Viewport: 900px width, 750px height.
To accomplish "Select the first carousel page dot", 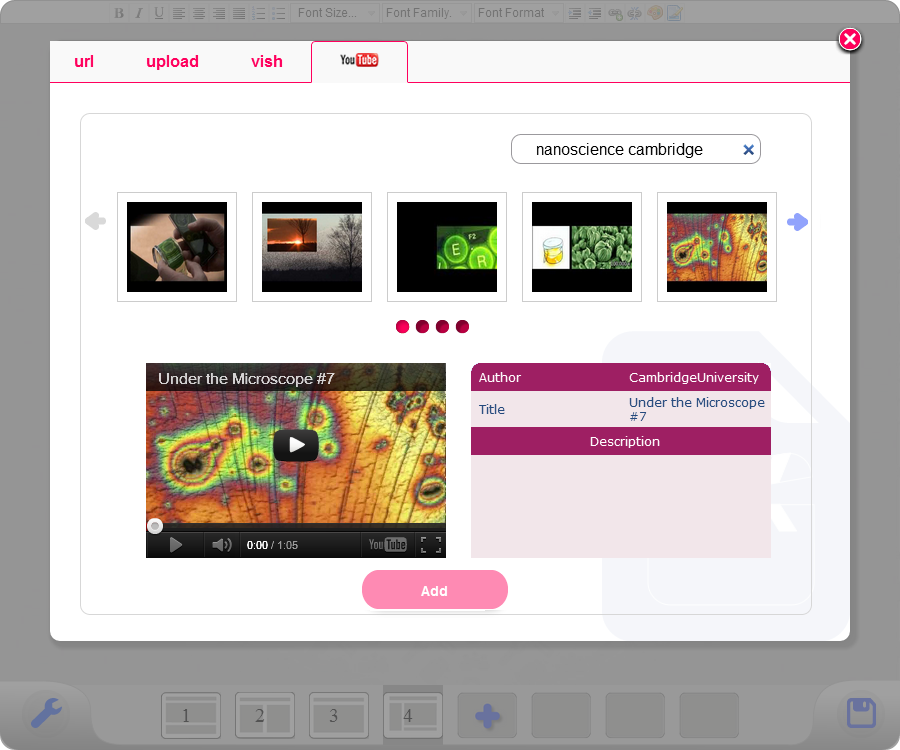I will [x=403, y=327].
